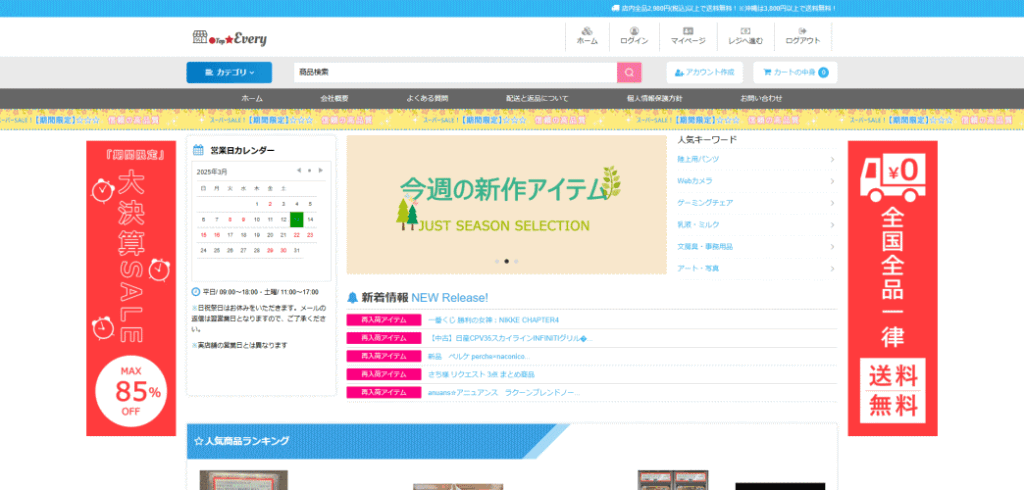Expand the カテゴリ dropdown
Viewport: 1024px width, 490px height.
[229, 73]
